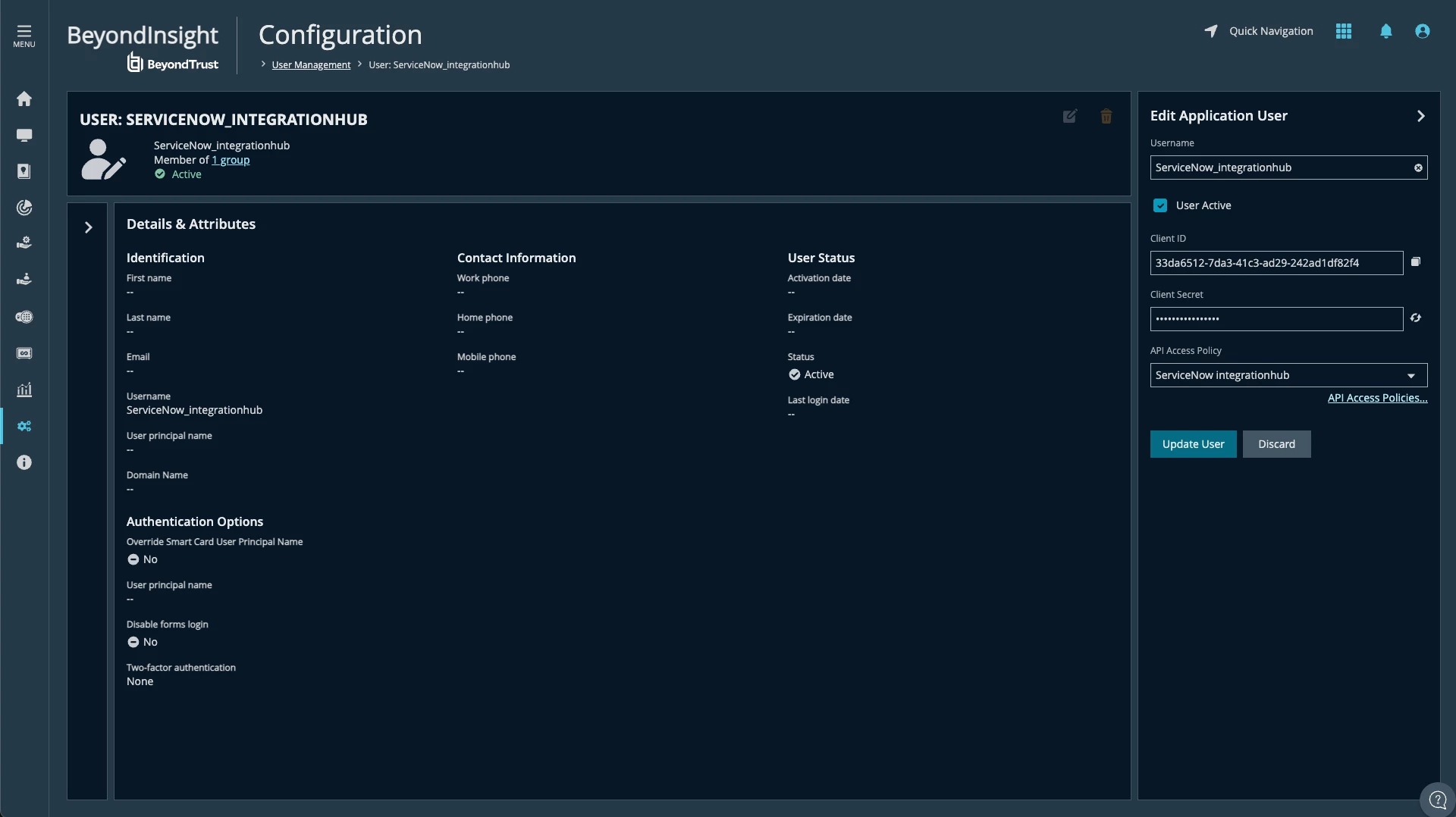Open API Access Policies link
The width and height of the screenshot is (1456, 817).
pos(1377,398)
